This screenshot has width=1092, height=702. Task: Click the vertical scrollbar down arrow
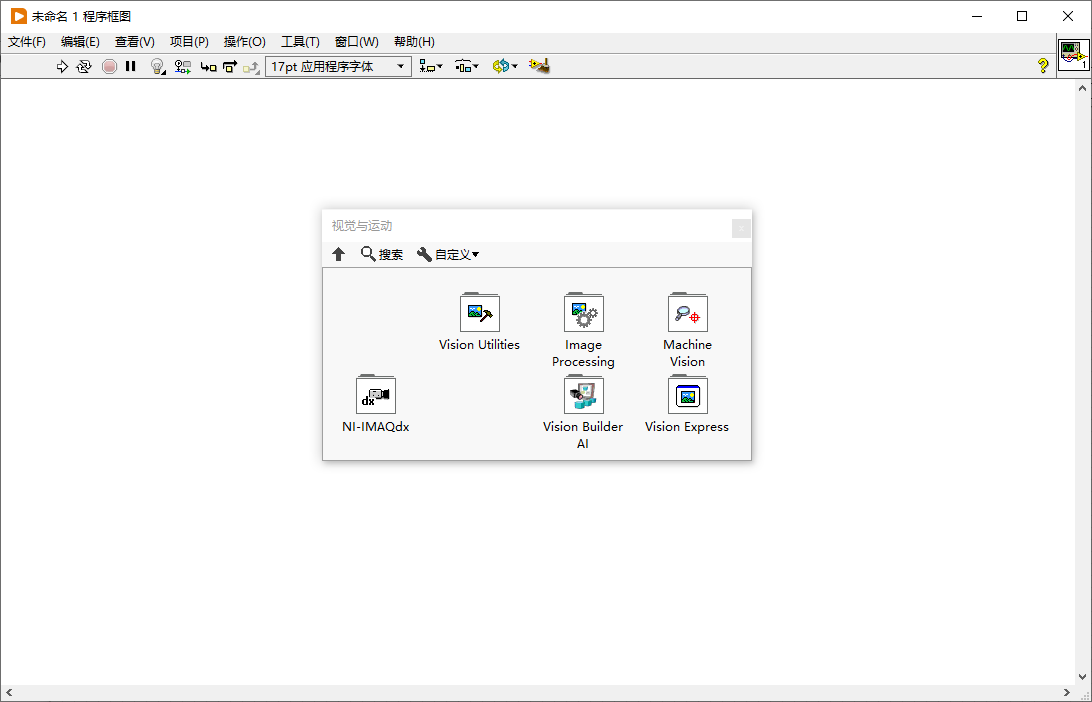pos(1082,676)
